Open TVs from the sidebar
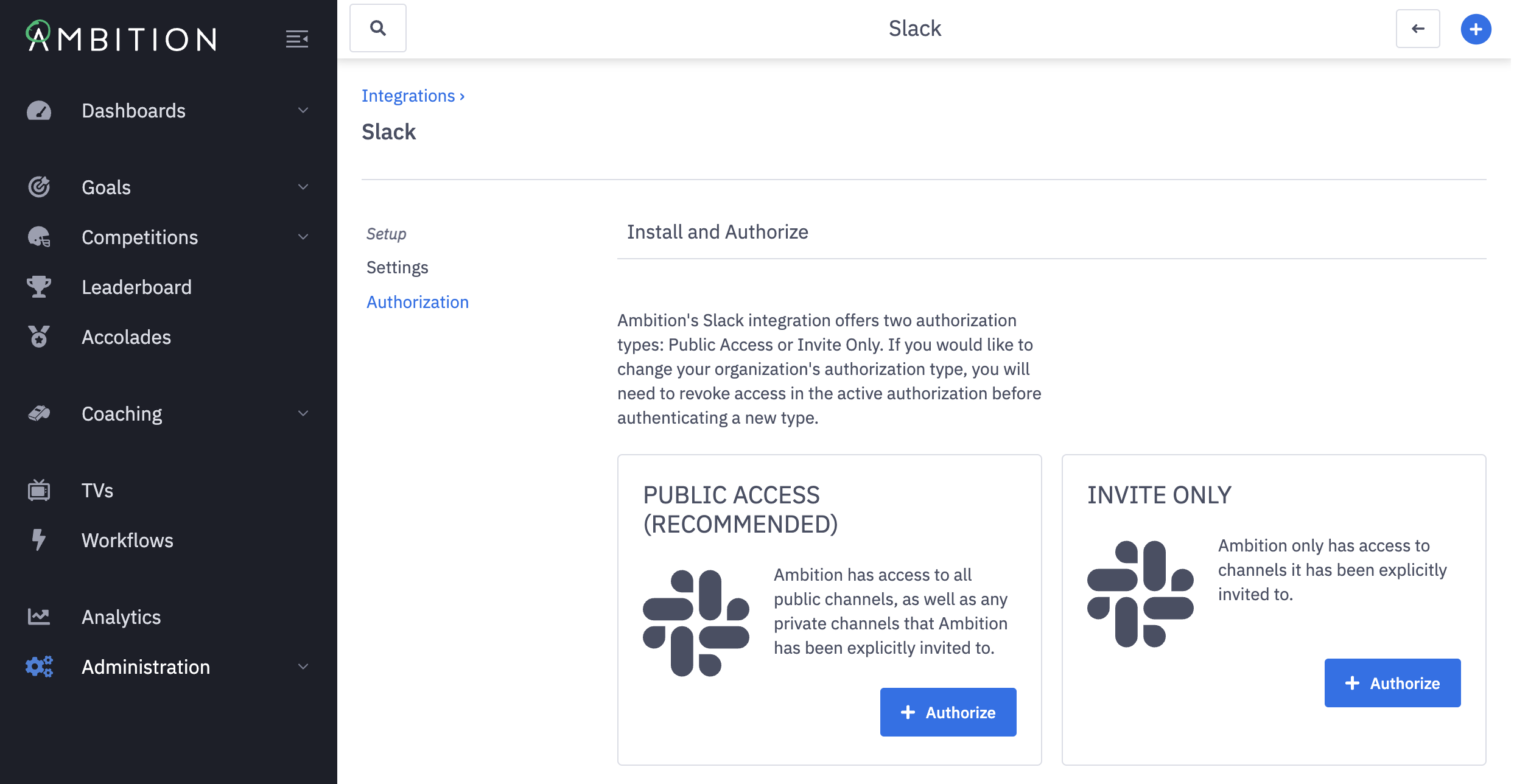Viewport: 1528px width, 784px height. (97, 491)
